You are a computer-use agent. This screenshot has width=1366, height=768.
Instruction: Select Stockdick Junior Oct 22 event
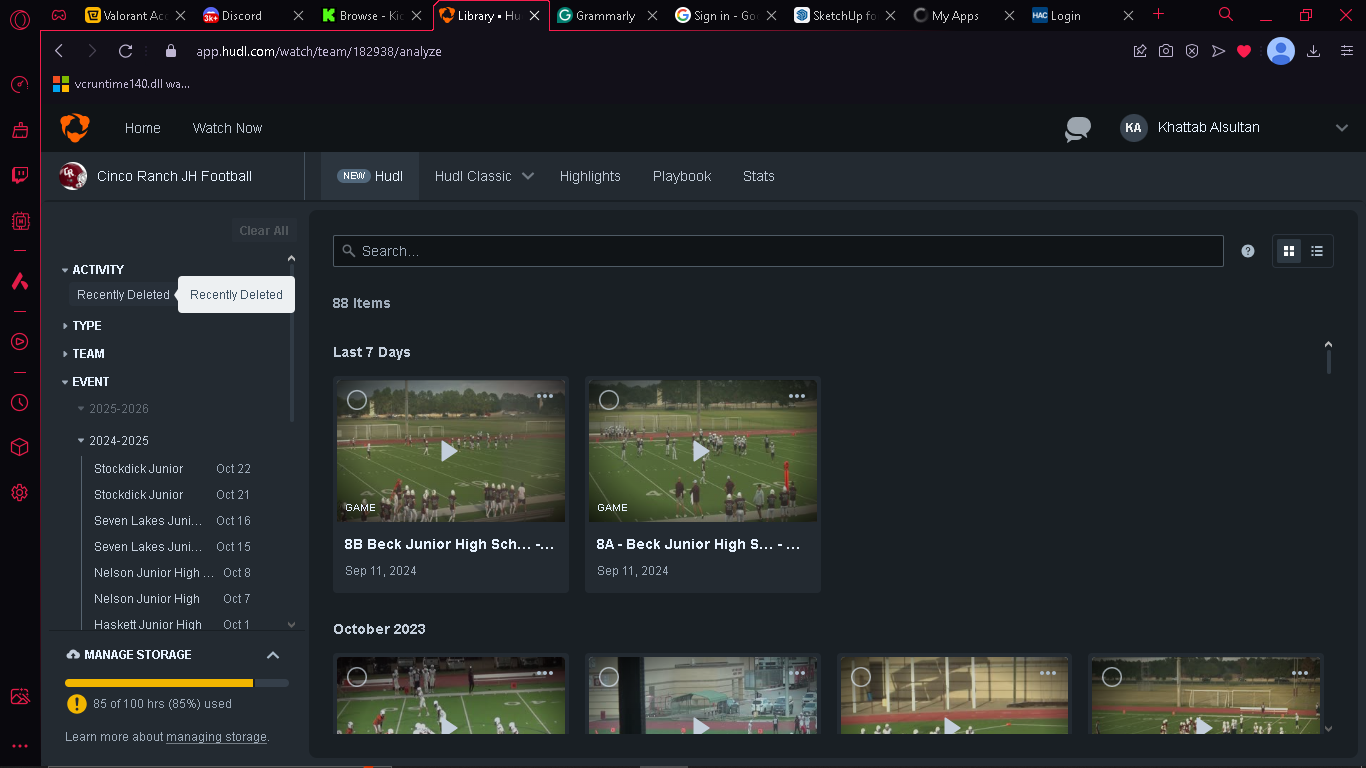172,469
